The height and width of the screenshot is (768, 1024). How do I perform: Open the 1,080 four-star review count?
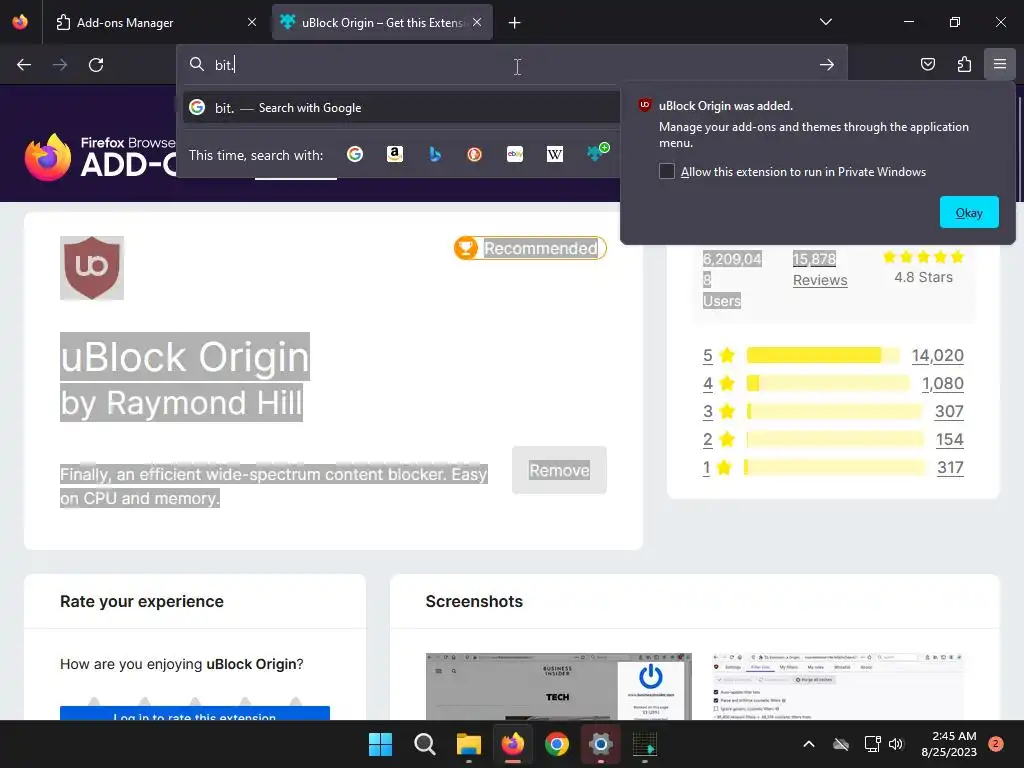click(942, 383)
